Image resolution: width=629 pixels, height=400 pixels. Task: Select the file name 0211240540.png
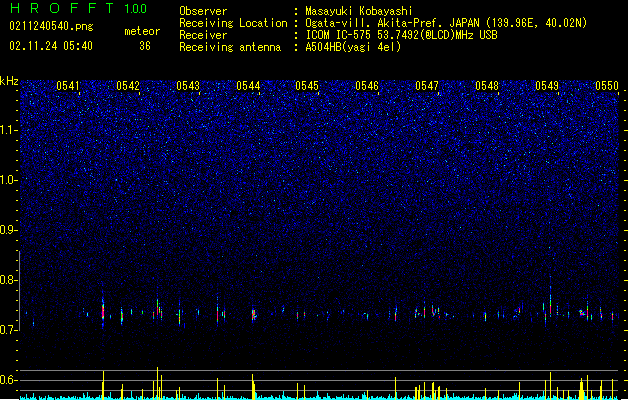51,26
